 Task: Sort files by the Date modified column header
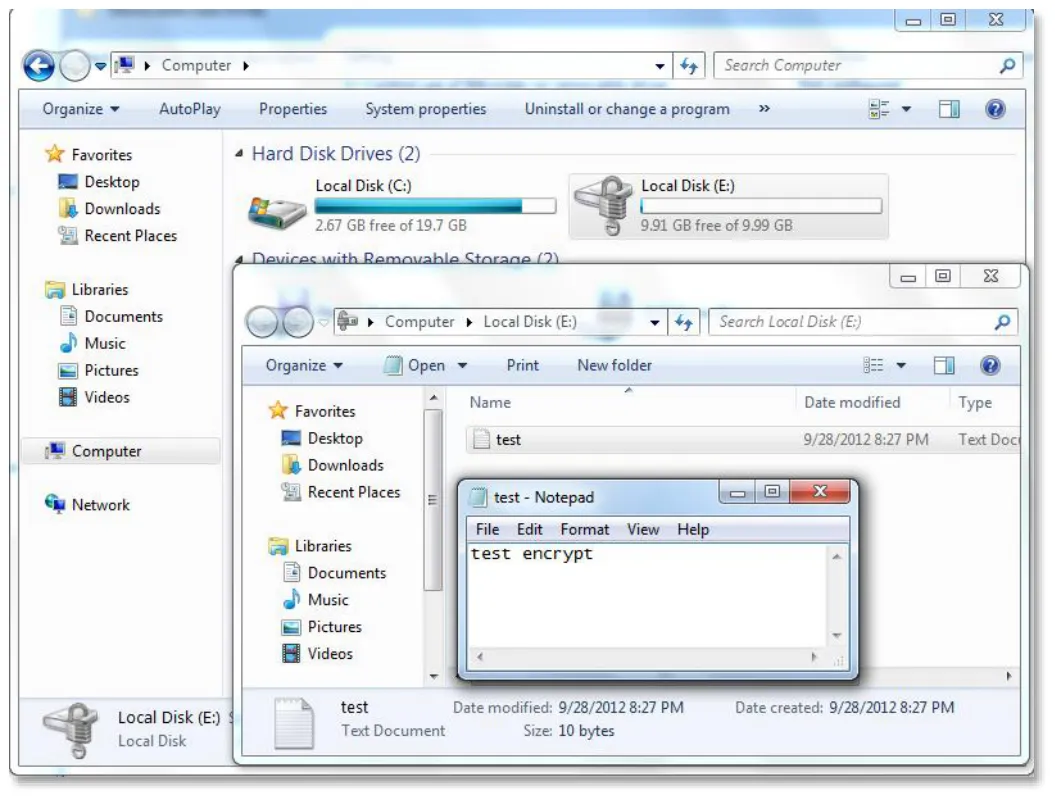coord(852,403)
